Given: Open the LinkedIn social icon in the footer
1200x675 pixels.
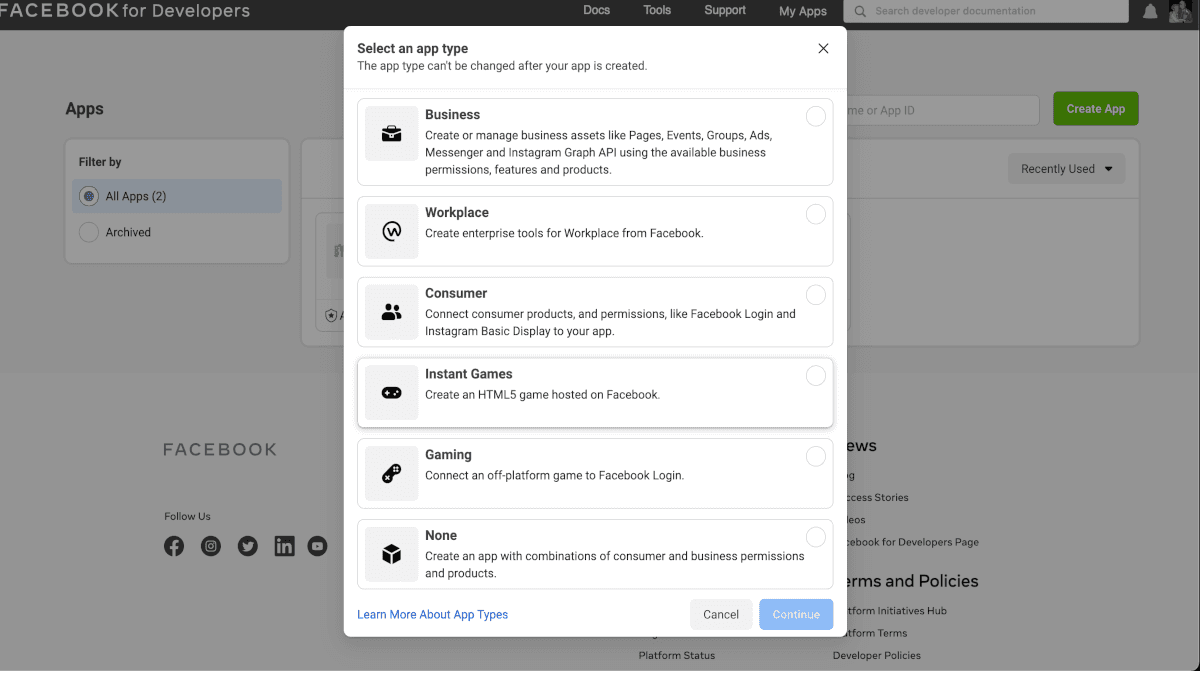Looking at the screenshot, I should (x=285, y=546).
